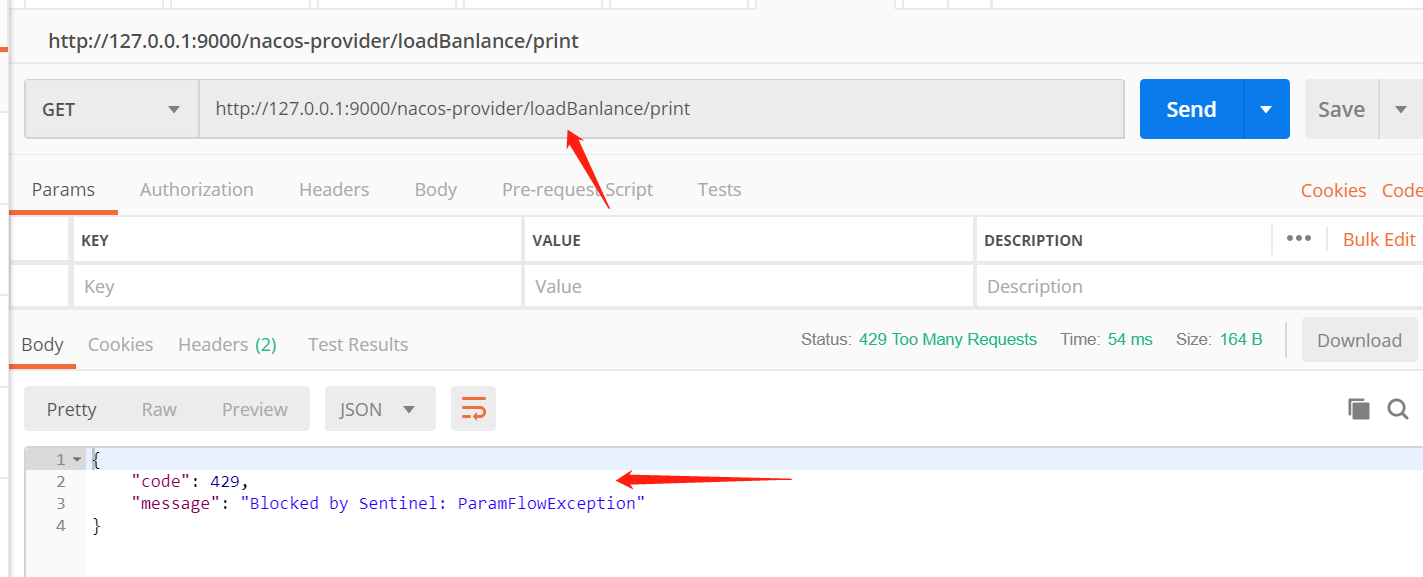Viewport: 1423px width, 577px height.
Task: Download the response with the Download button
Action: (x=1359, y=340)
